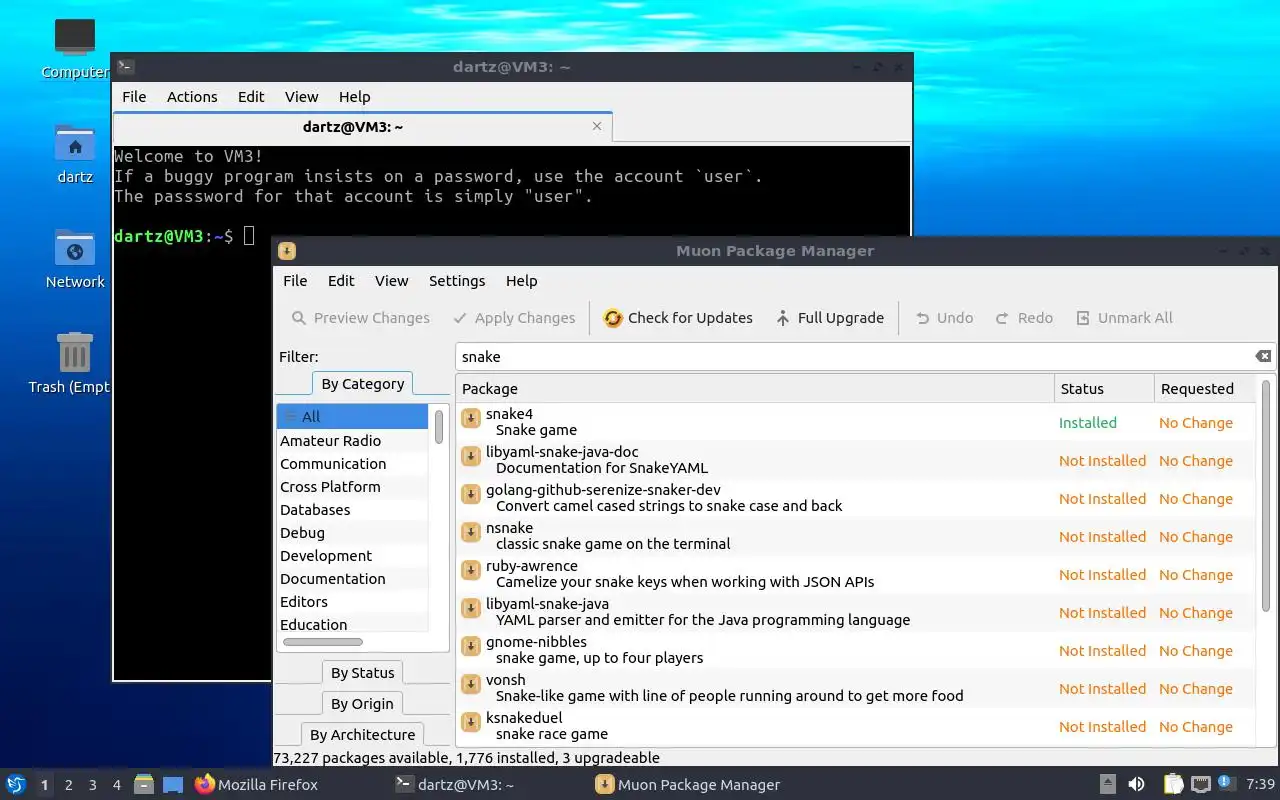
Task: Switch to the By Origin filter tab
Action: tap(363, 704)
